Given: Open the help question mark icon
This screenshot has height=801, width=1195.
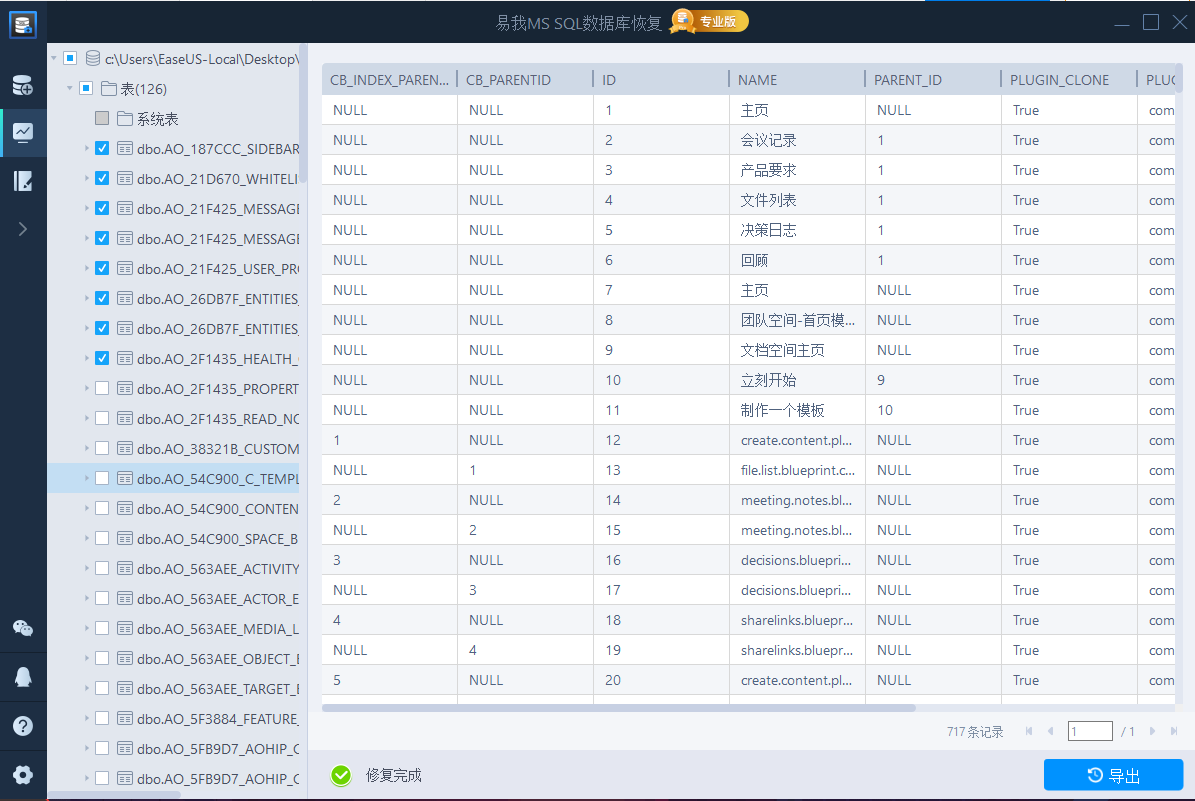Looking at the screenshot, I should (x=22, y=726).
